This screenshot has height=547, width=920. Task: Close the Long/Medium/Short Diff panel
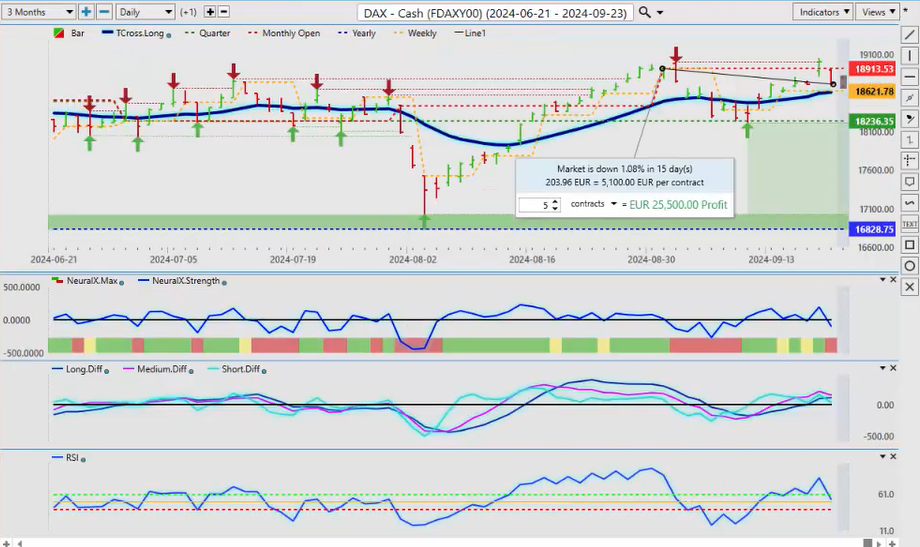click(894, 368)
